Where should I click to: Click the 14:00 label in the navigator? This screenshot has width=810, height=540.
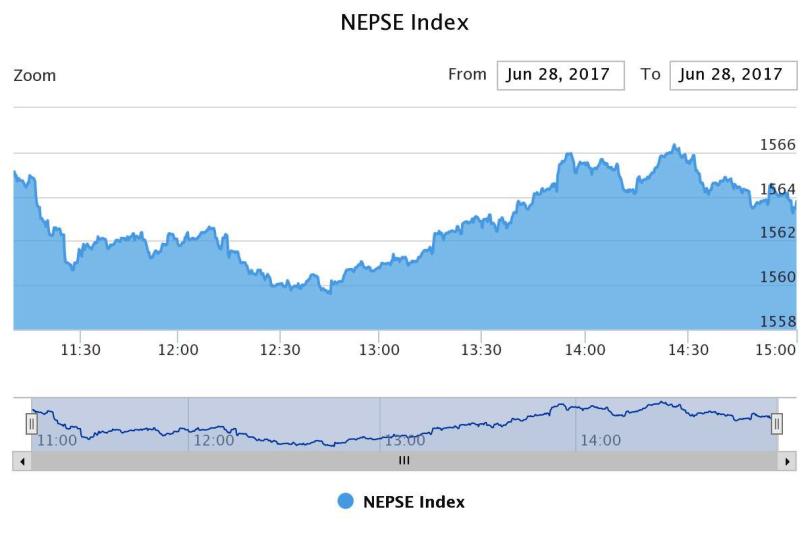pos(600,440)
